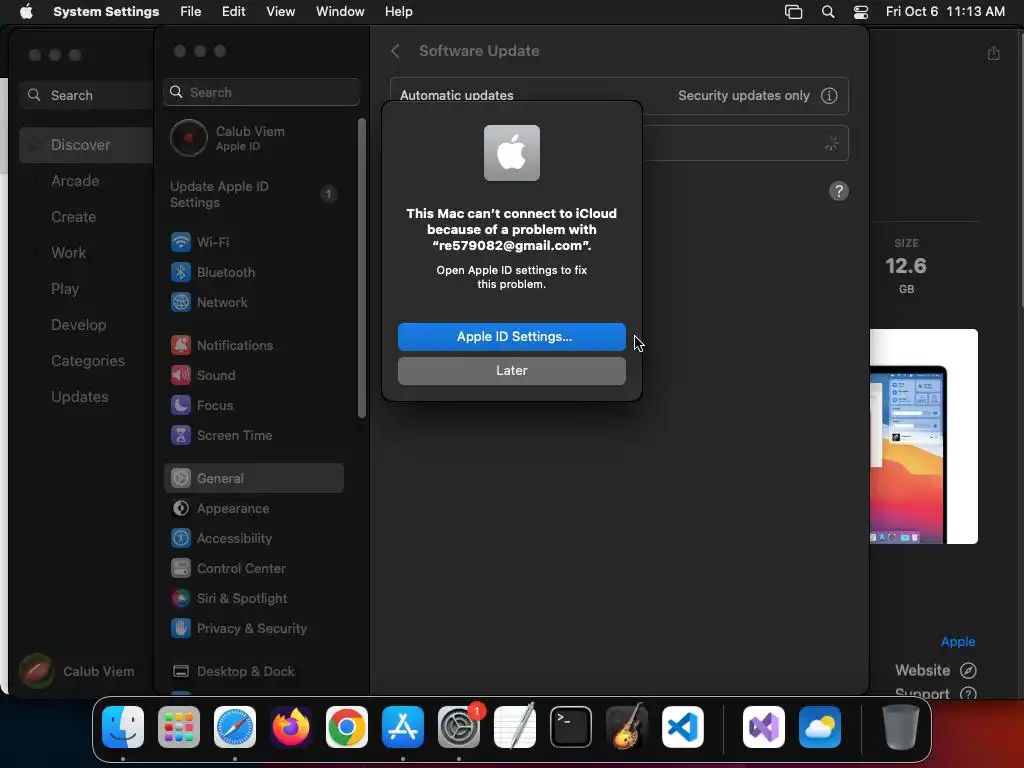Select Develop in App Store sidebar
This screenshot has width=1024, height=768.
click(x=86, y=325)
